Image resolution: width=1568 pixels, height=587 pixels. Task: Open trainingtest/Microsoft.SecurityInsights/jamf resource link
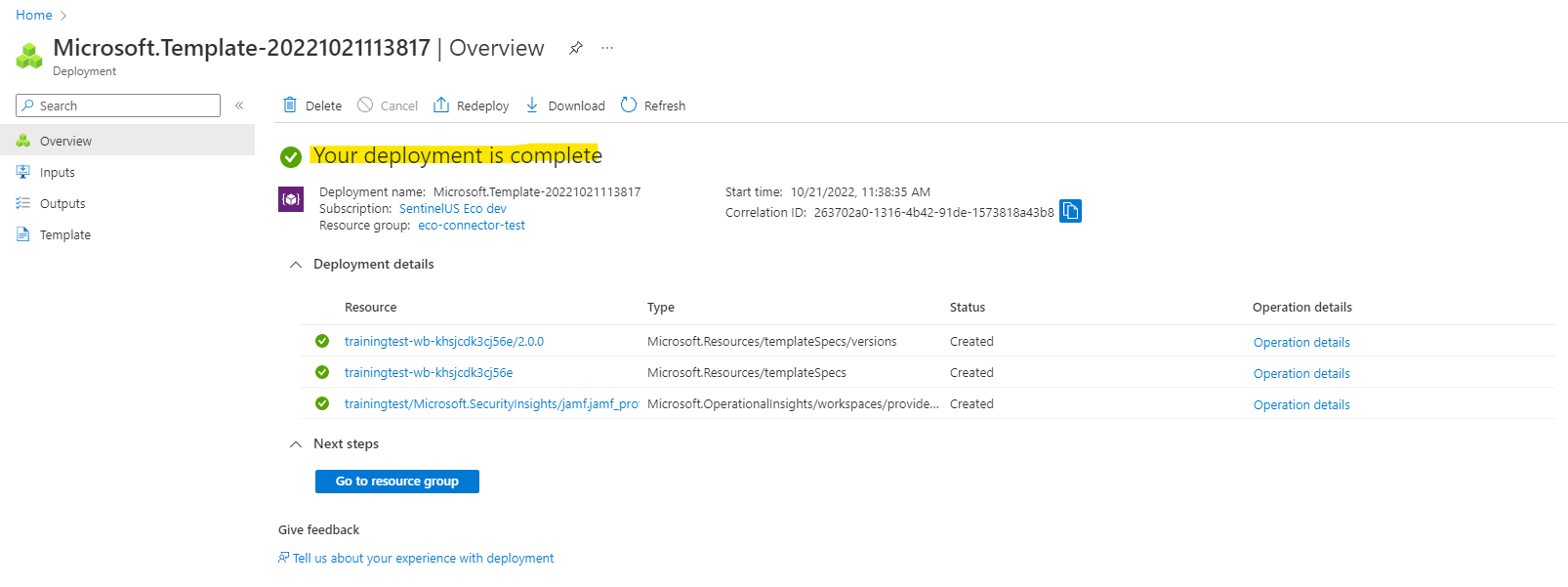(492, 403)
